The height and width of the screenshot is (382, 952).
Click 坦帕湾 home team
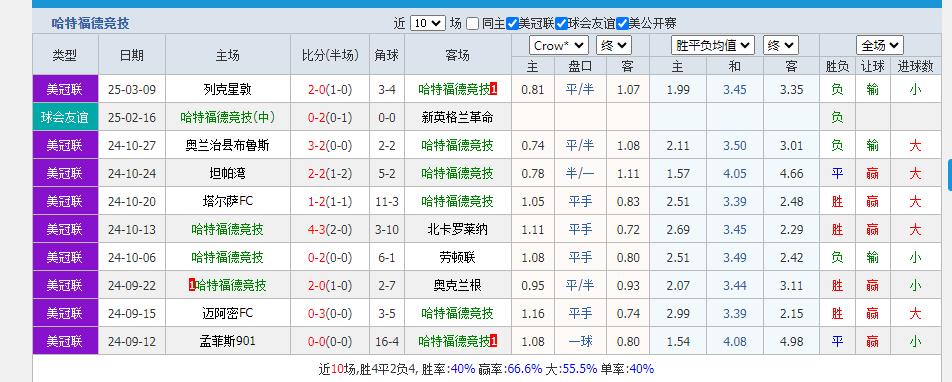point(228,174)
